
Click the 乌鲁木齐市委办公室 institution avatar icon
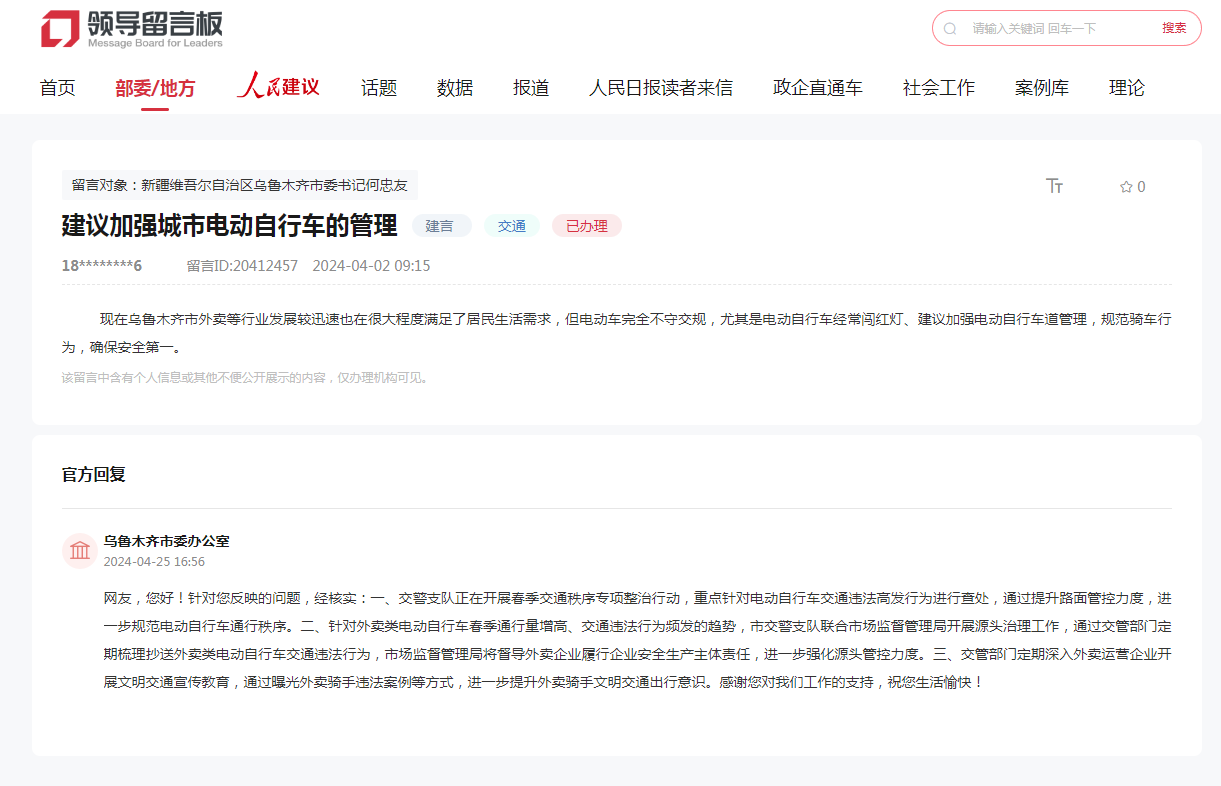[80, 551]
